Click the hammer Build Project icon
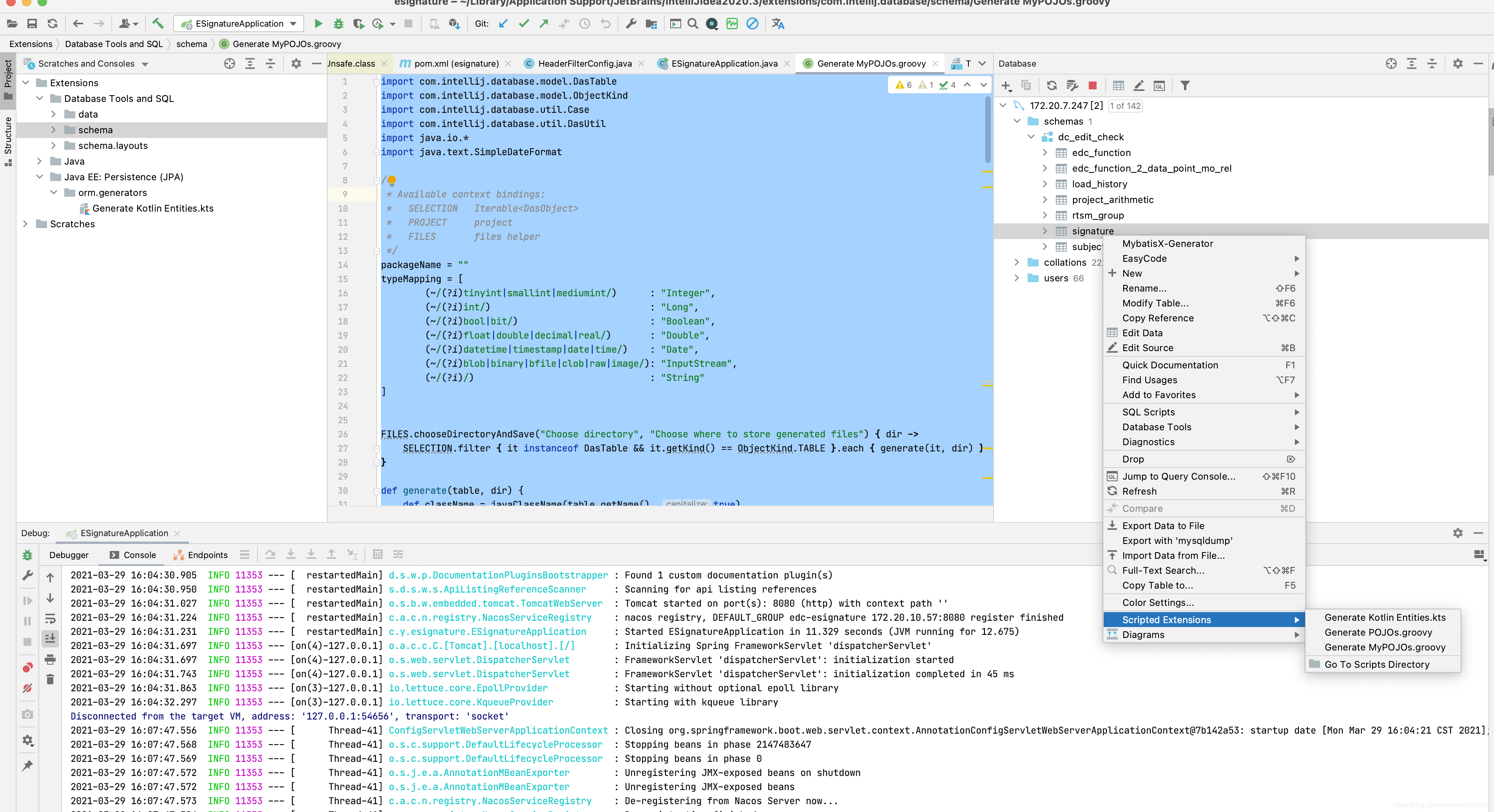1494x812 pixels. click(x=158, y=24)
